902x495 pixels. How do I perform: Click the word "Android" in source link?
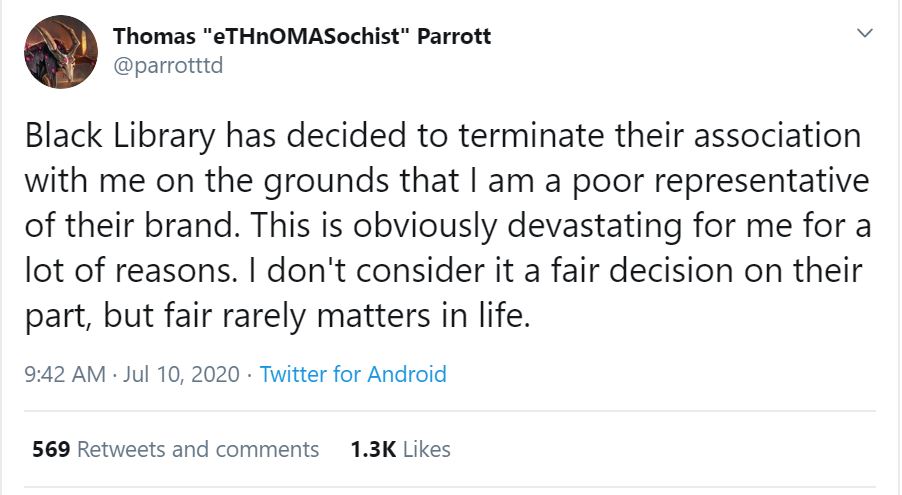click(x=406, y=374)
